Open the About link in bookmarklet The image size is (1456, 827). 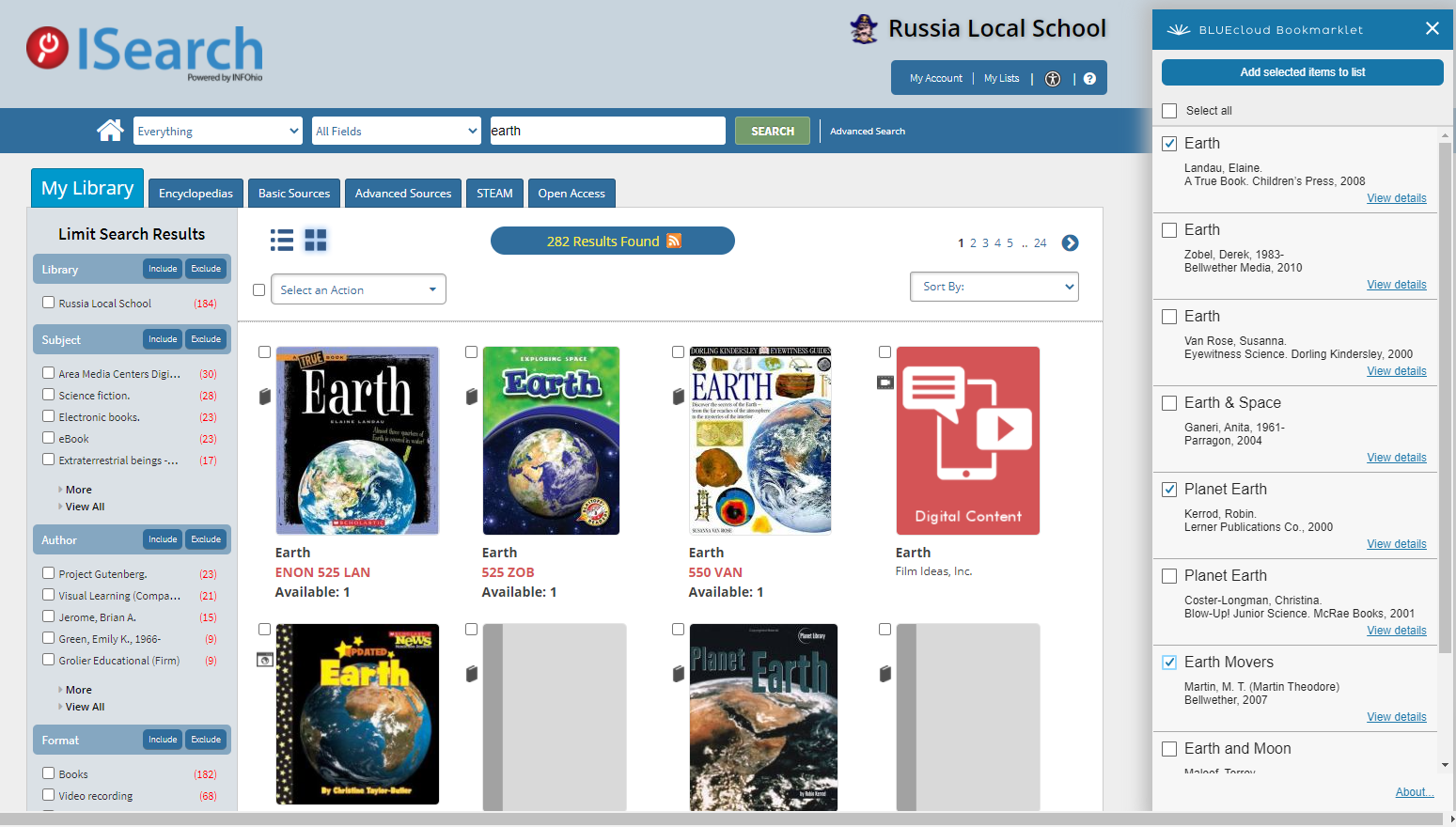click(1415, 792)
